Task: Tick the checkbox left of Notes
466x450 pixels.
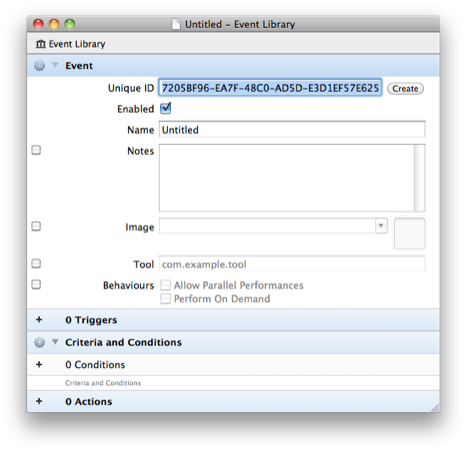Action: pos(36,150)
